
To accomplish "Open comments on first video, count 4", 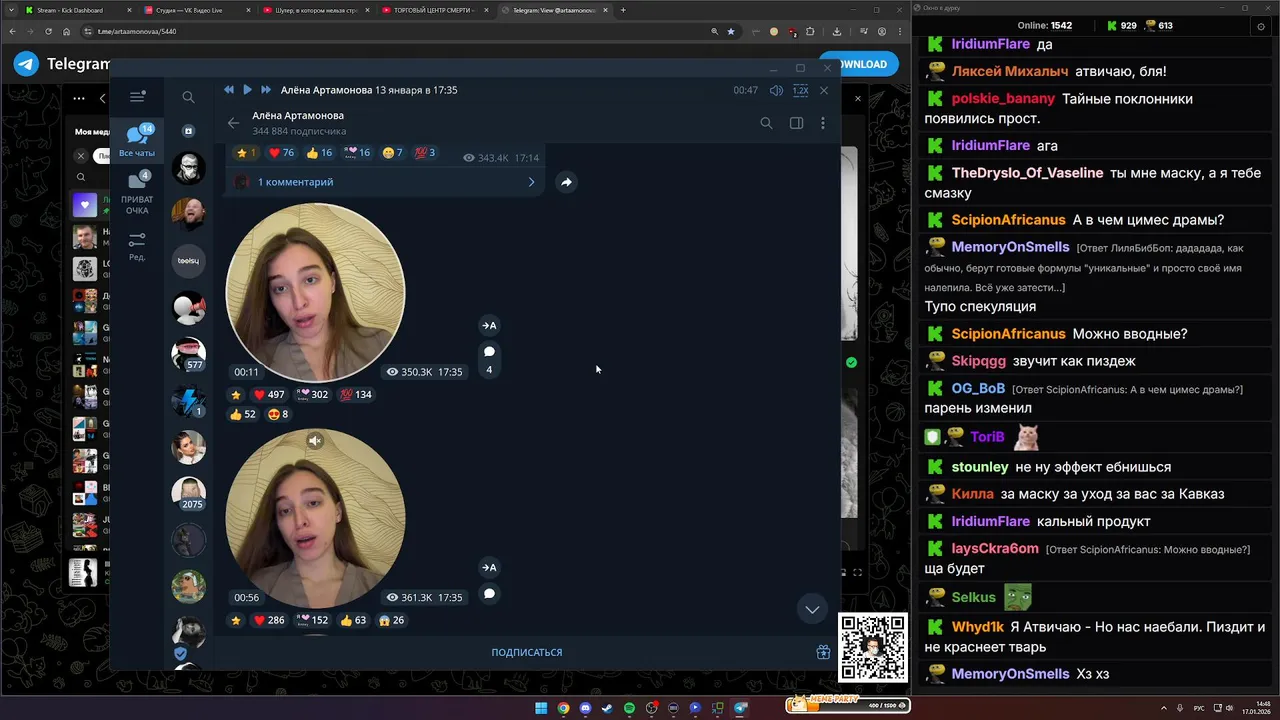I will (489, 358).
